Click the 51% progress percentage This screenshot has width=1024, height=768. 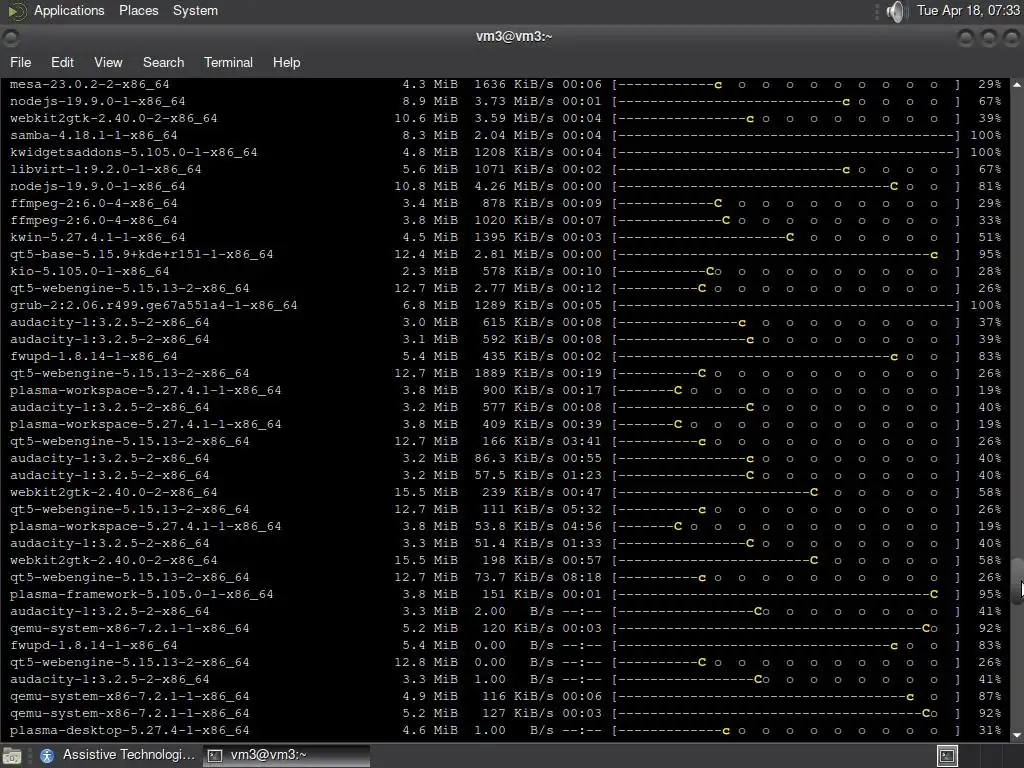click(x=989, y=237)
